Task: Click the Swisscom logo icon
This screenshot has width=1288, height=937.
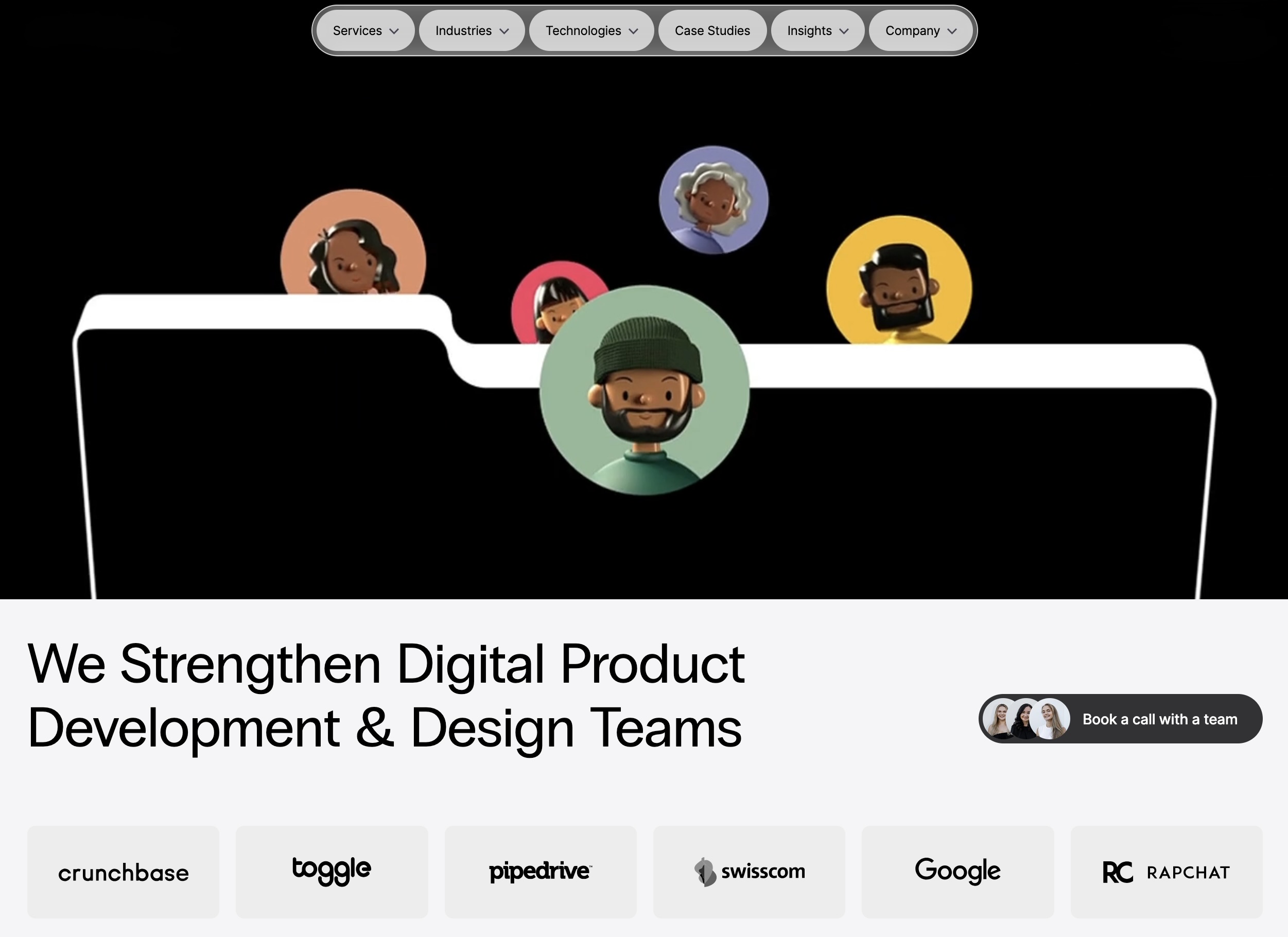Action: [x=705, y=872]
